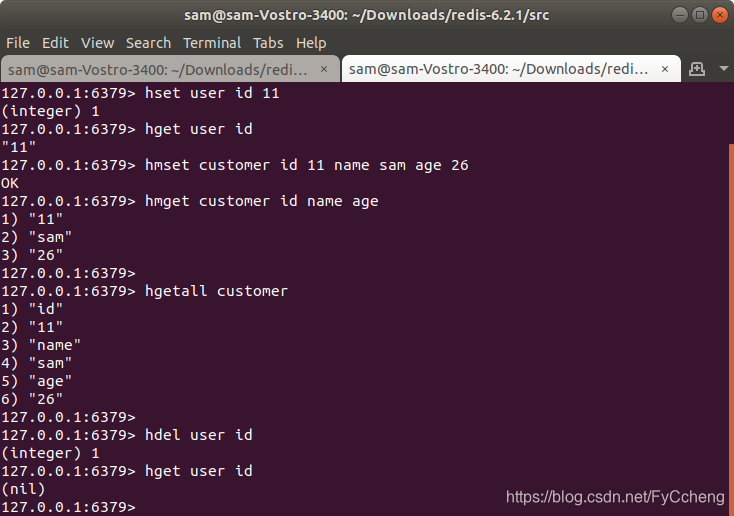This screenshot has width=734, height=516.
Task: Close the terminal window
Action: coord(719,15)
